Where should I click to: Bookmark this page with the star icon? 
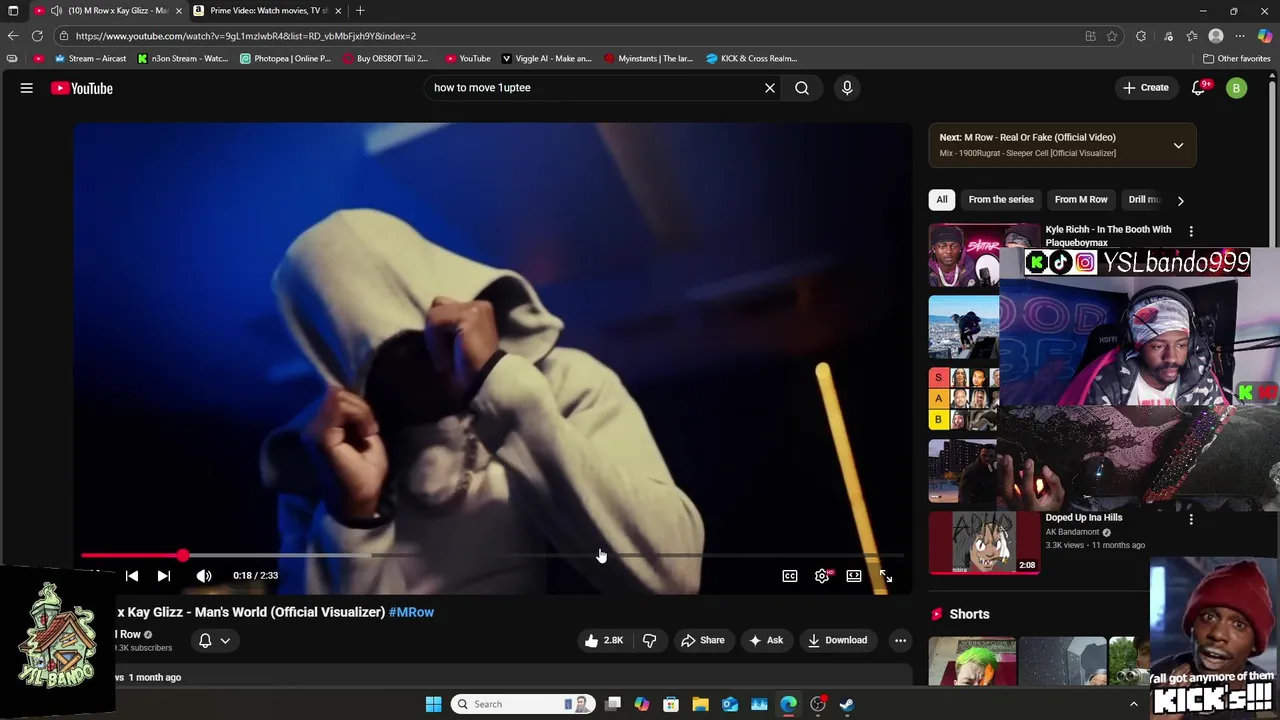point(1112,36)
